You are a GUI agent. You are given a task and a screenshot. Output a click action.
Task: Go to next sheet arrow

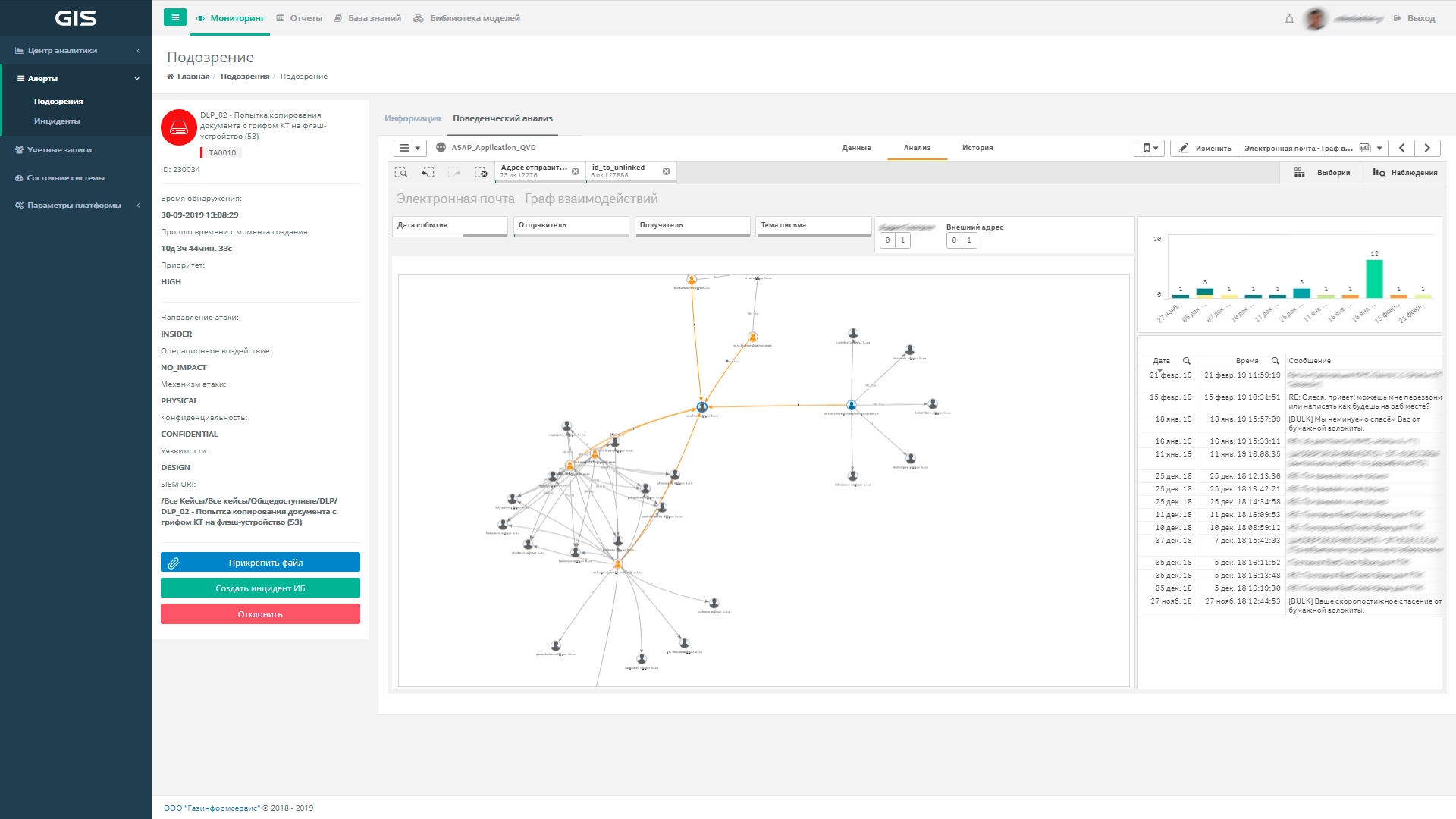(x=1427, y=149)
